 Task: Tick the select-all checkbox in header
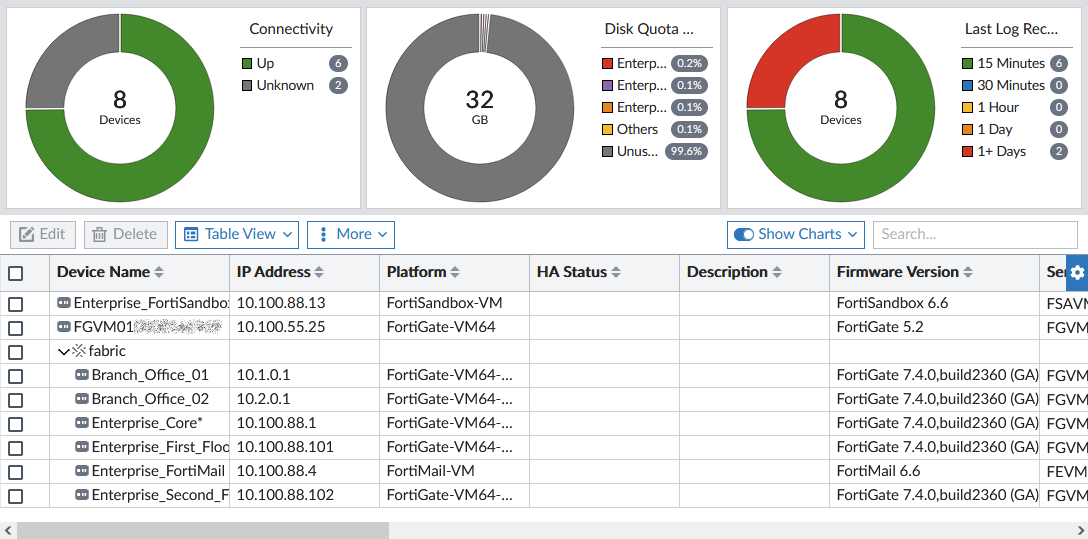pos(15,273)
